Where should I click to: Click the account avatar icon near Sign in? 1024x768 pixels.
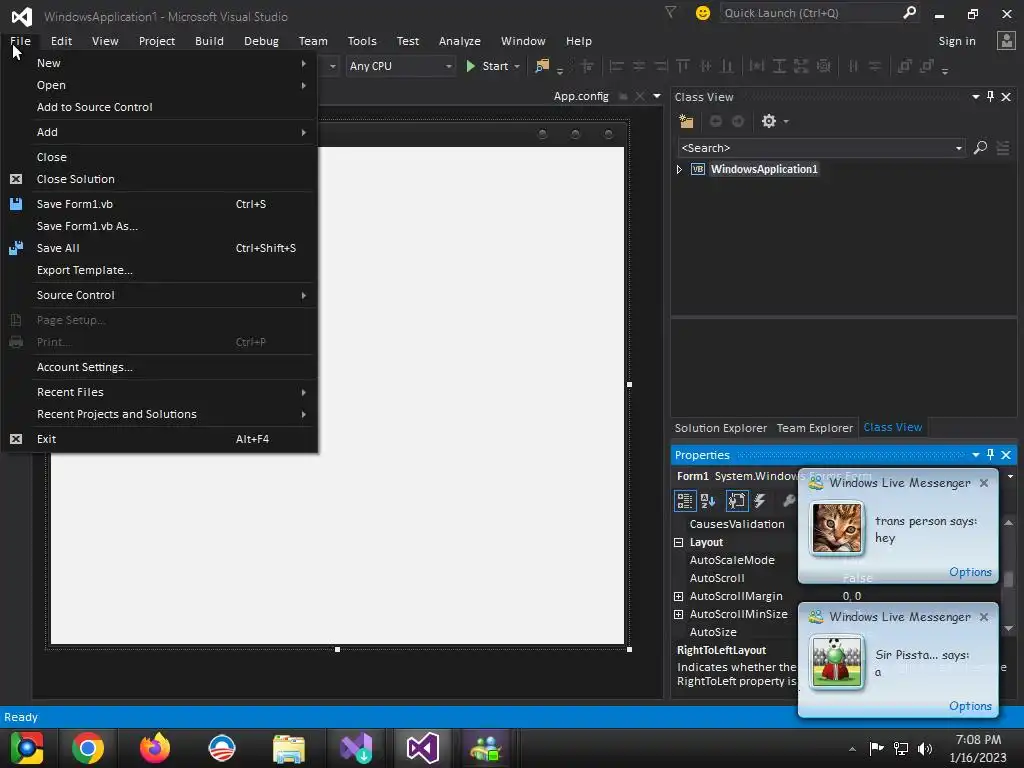[x=1006, y=40]
